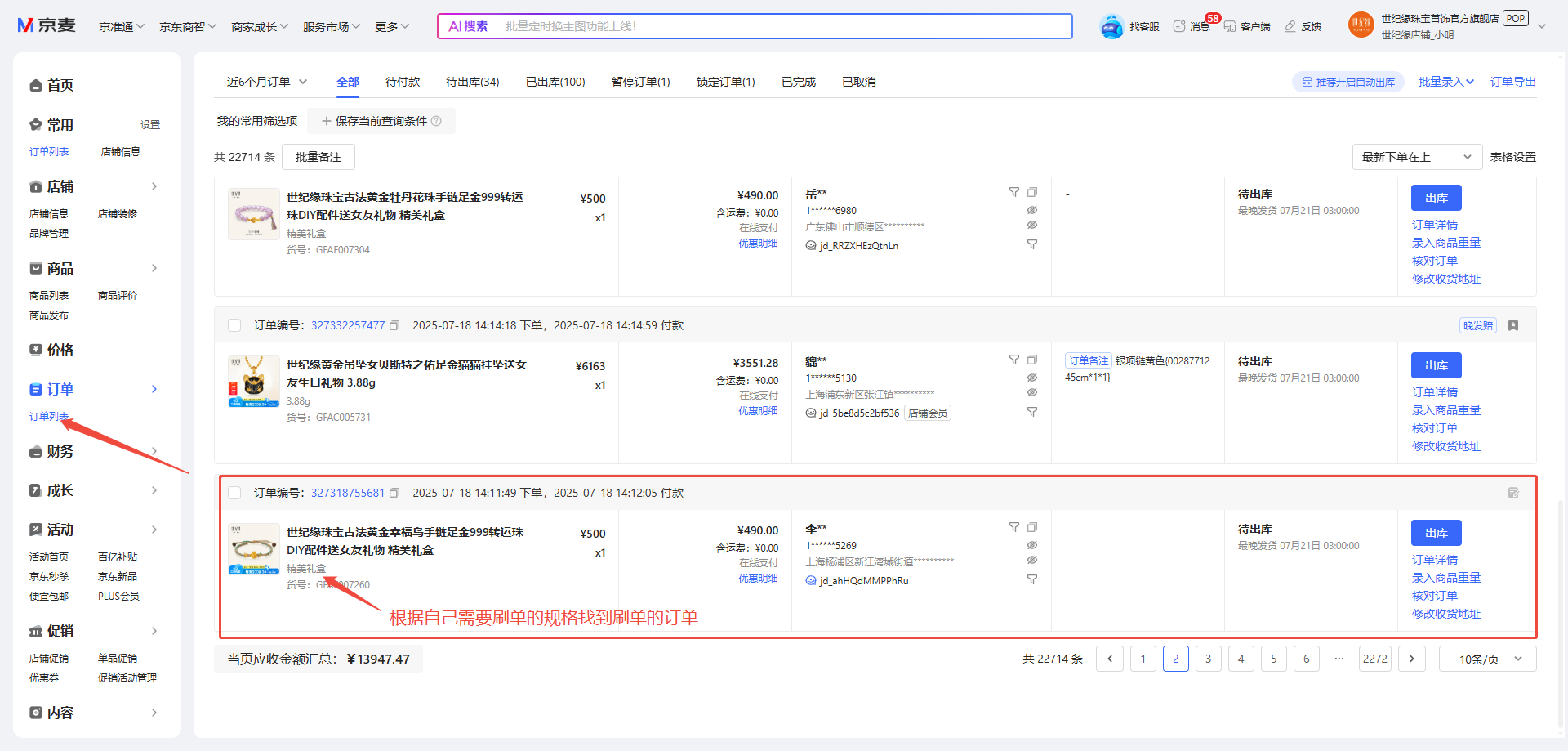The width and height of the screenshot is (1568, 751).
Task: Open the 消息 messages icon with badge 58
Action: pyautogui.click(x=1179, y=26)
